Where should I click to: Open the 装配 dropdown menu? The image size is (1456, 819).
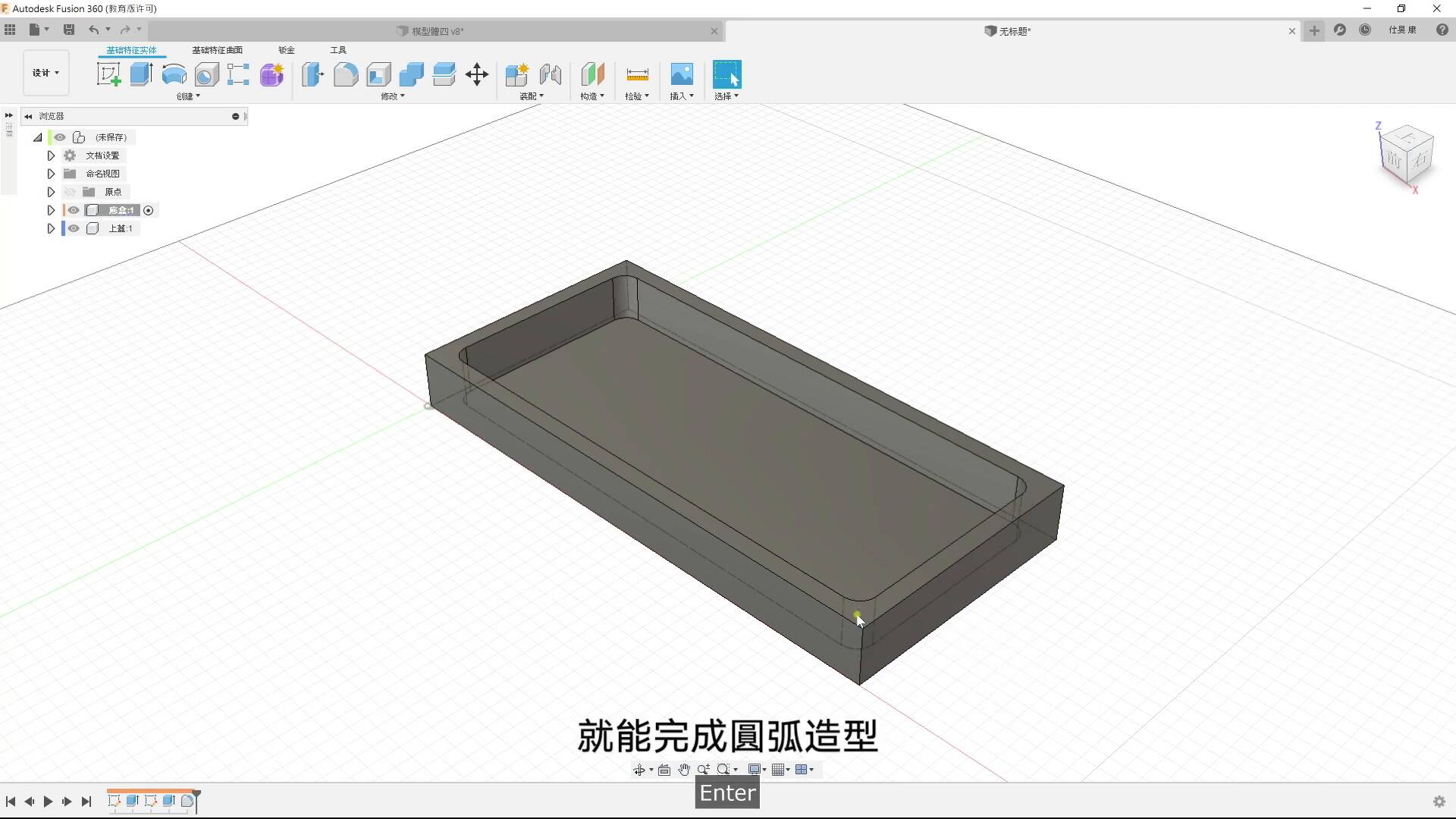[532, 96]
